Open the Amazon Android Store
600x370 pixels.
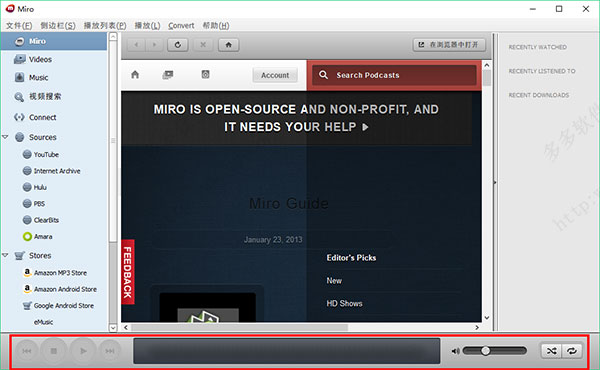[x=65, y=289]
